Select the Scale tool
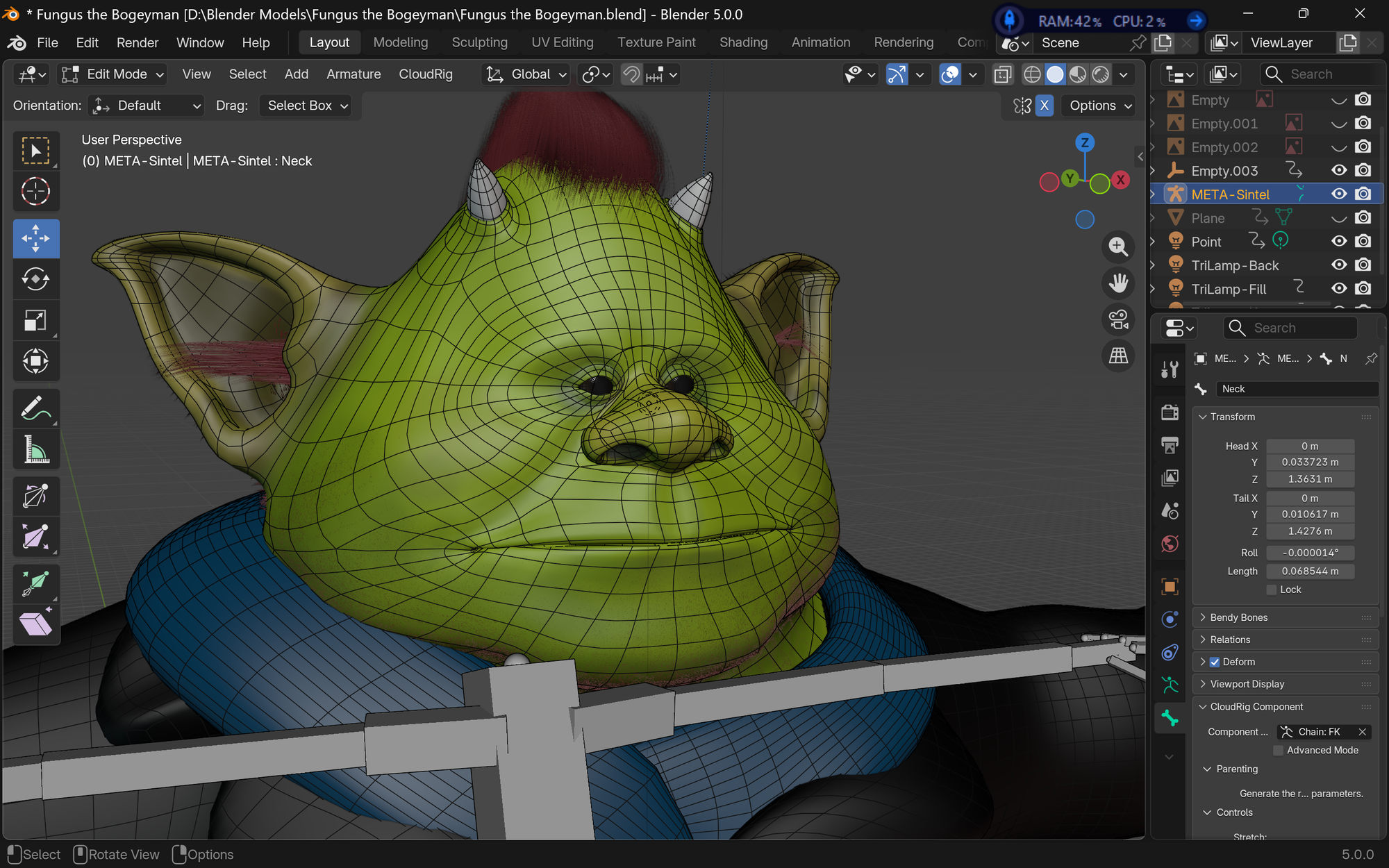The width and height of the screenshot is (1389, 868). tap(35, 320)
